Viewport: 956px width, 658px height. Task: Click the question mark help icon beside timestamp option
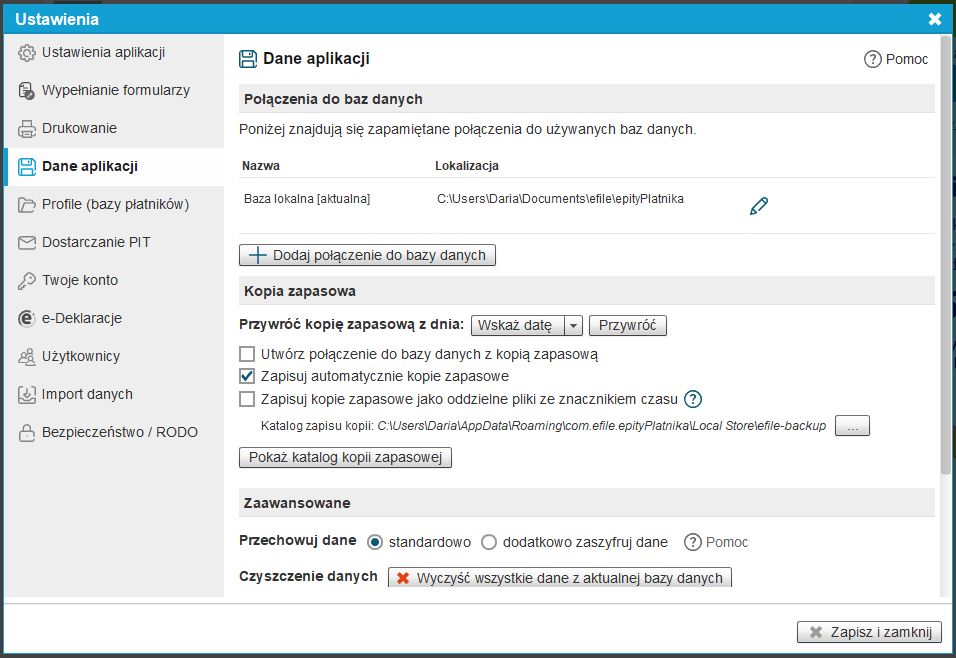point(693,399)
